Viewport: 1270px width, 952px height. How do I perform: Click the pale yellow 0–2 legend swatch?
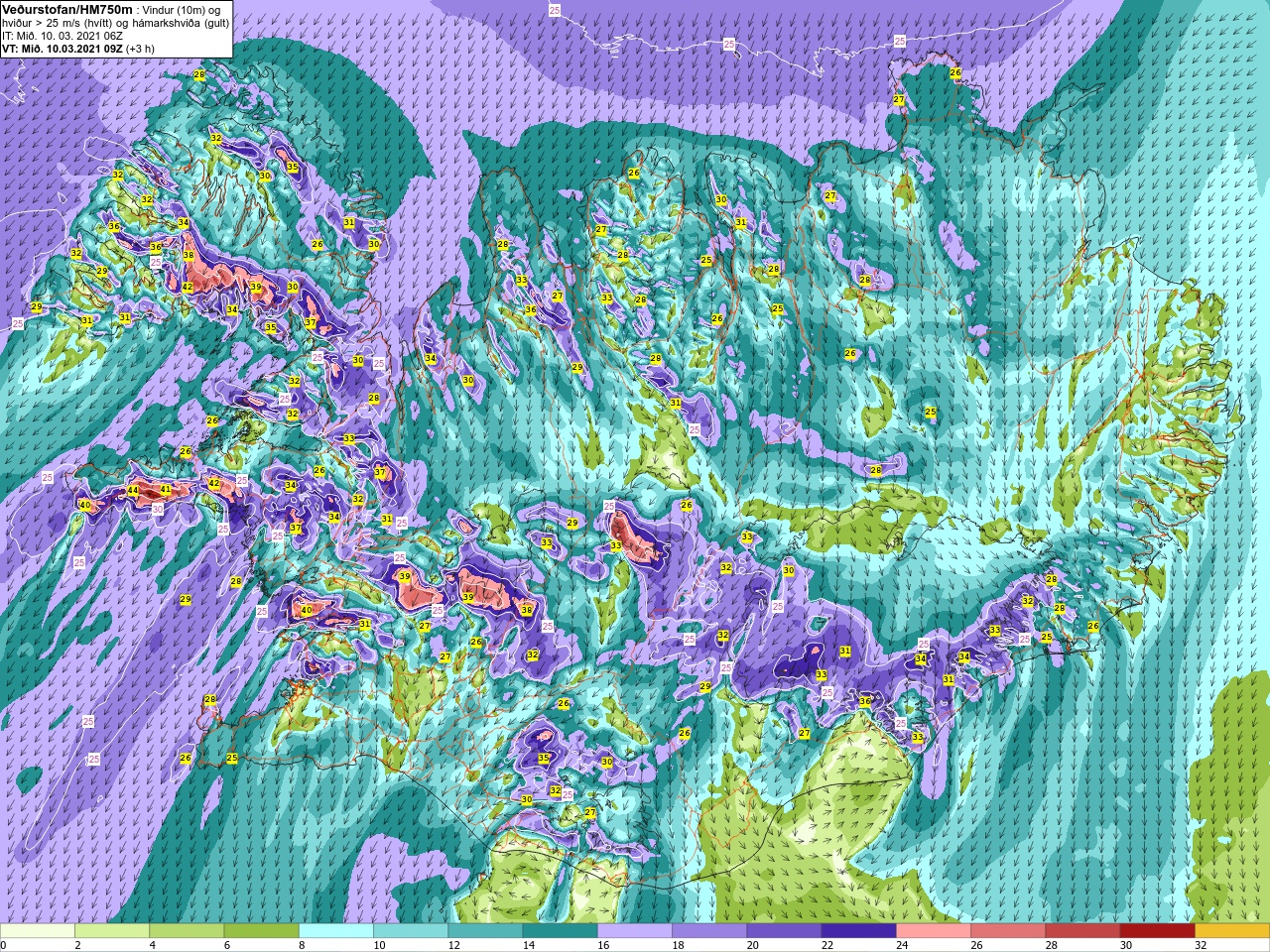(x=38, y=931)
